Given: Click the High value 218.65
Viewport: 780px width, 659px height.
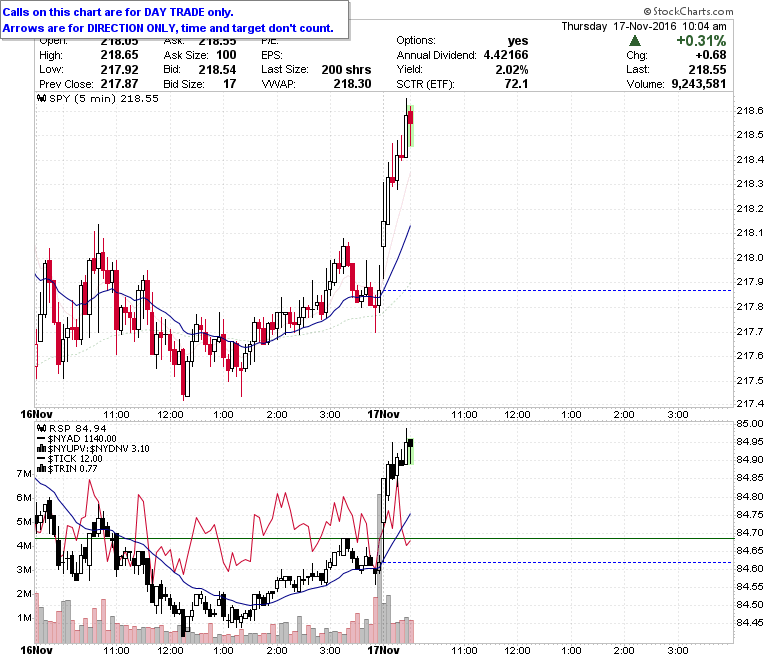Looking at the screenshot, I should pyautogui.click(x=119, y=55).
